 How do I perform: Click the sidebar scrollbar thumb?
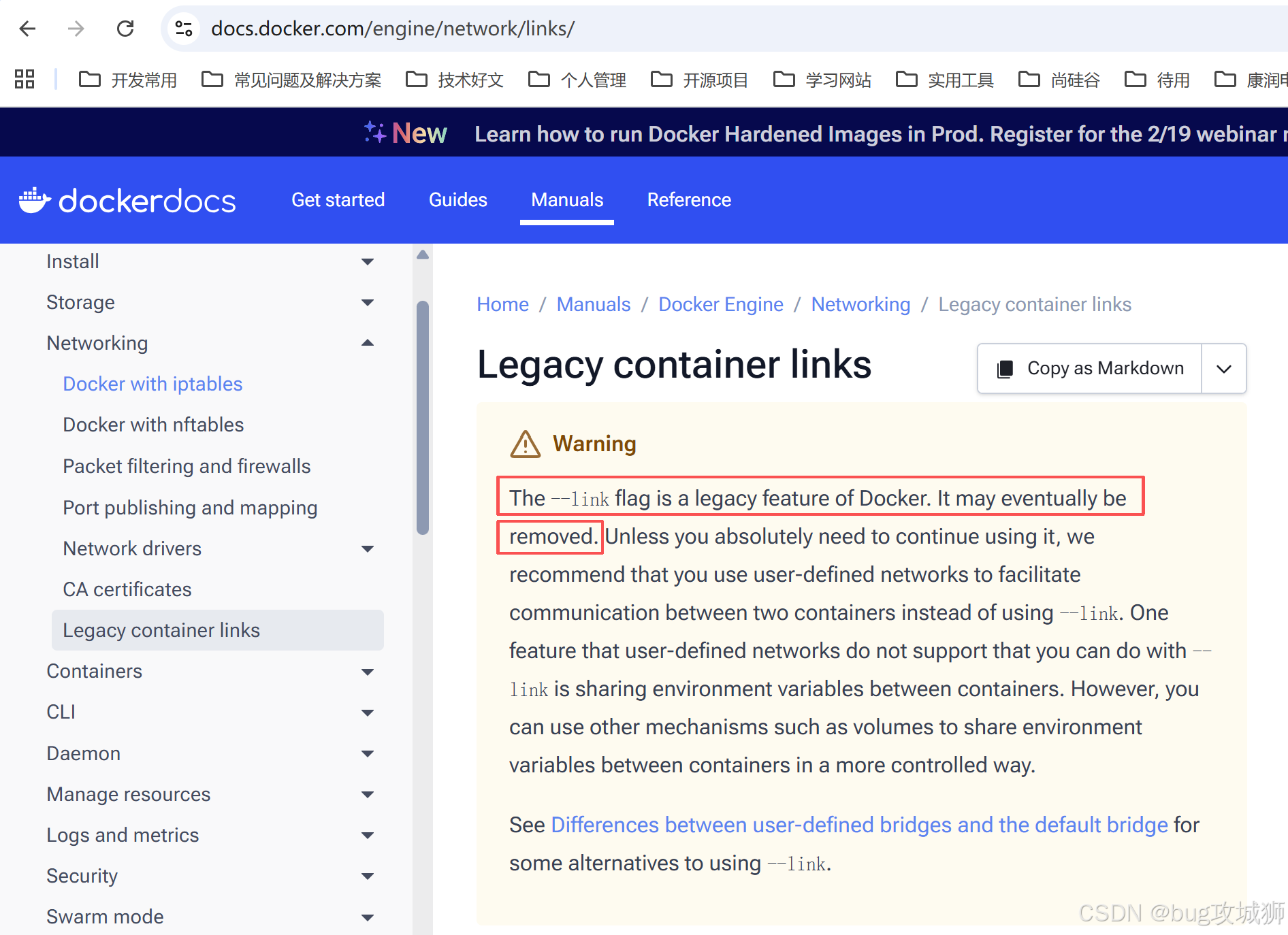click(423, 418)
